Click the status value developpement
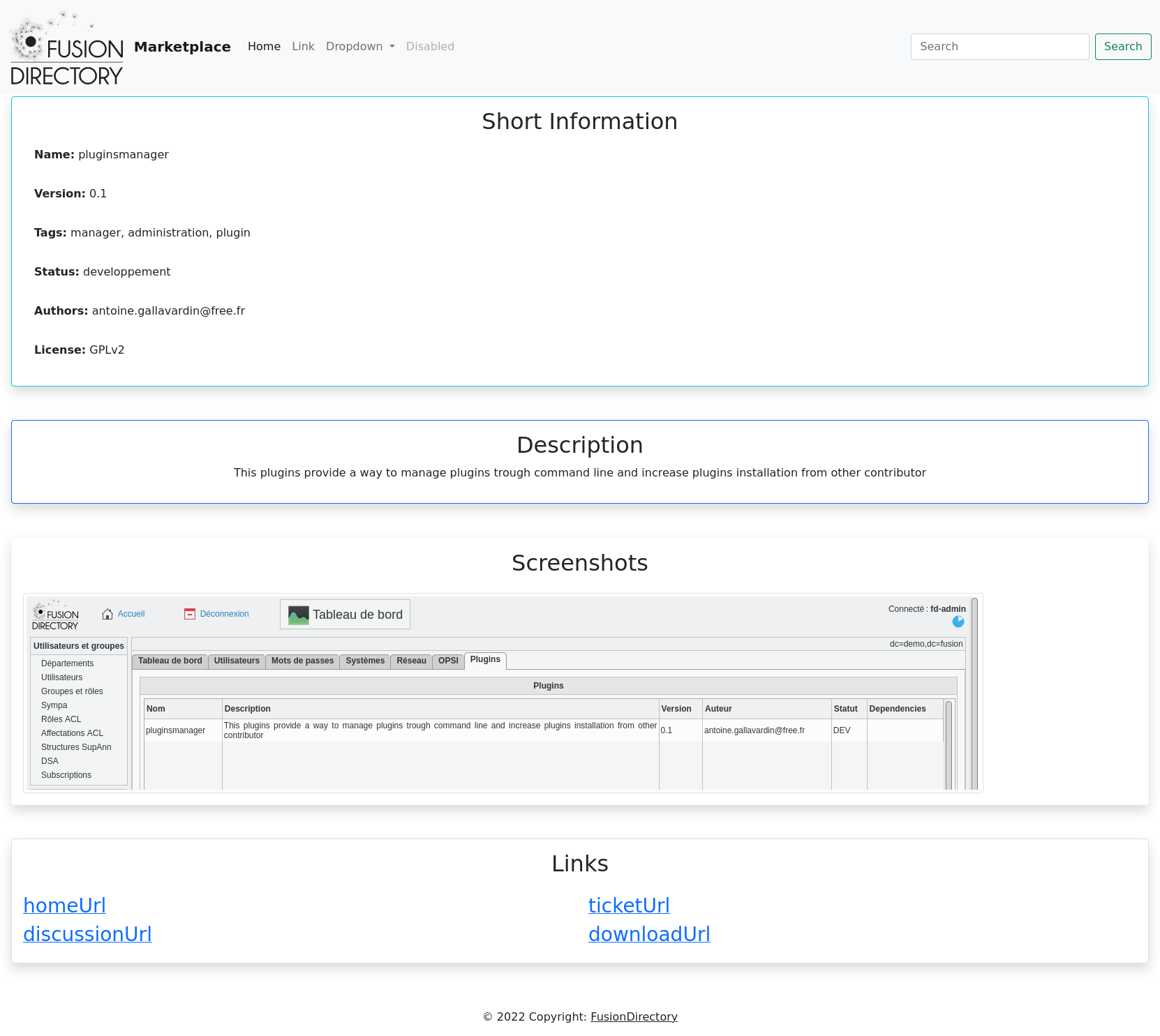Screen dimensions: 1160x1036 pyautogui.click(x=126, y=272)
